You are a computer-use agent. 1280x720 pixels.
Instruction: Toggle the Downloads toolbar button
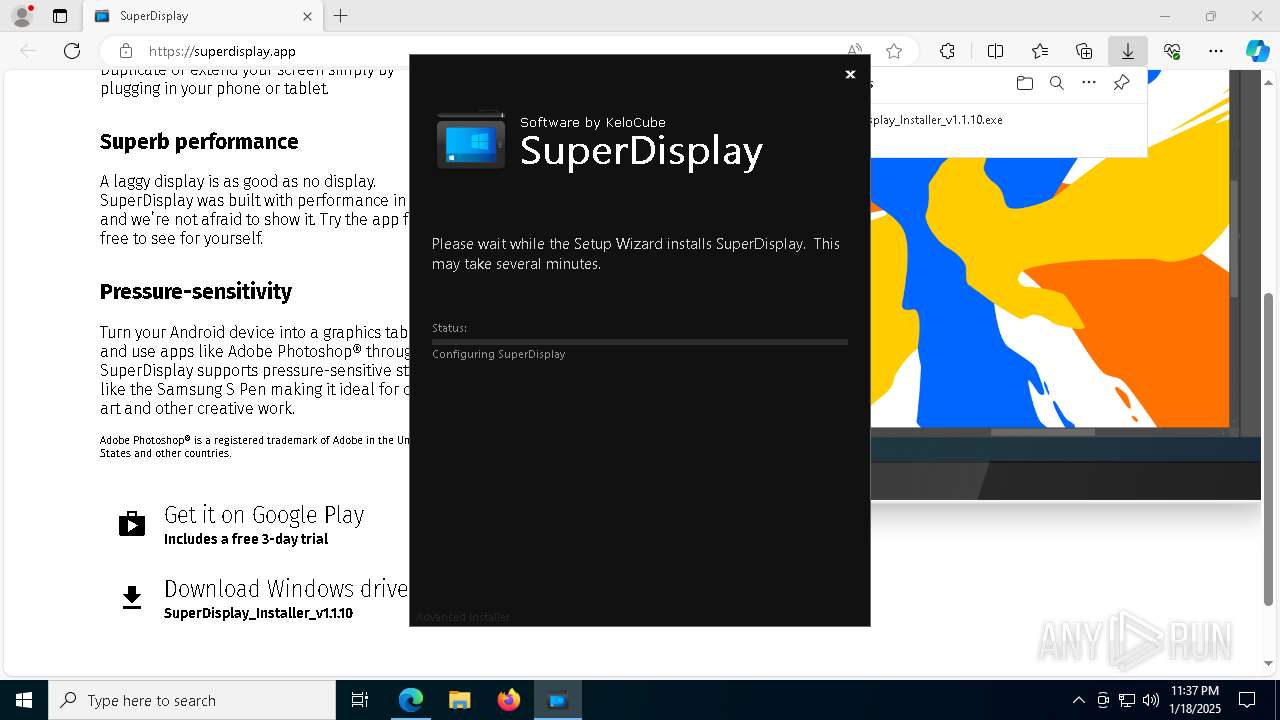coord(1128,51)
